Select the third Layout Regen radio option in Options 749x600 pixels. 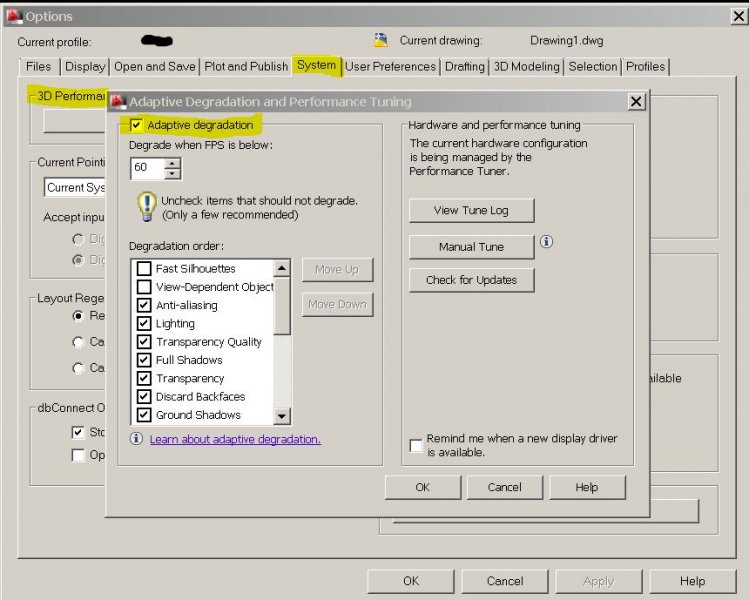[78, 368]
